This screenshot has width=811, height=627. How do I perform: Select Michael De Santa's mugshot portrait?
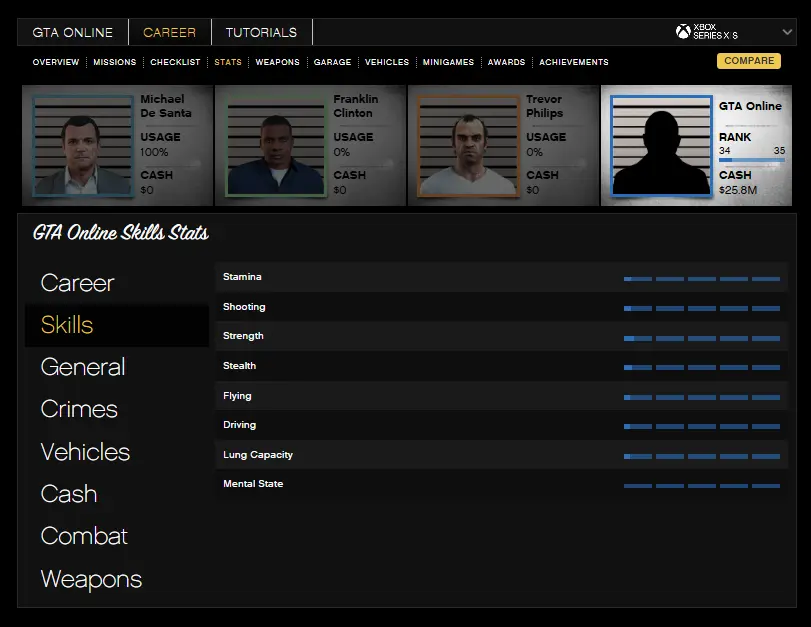point(83,145)
